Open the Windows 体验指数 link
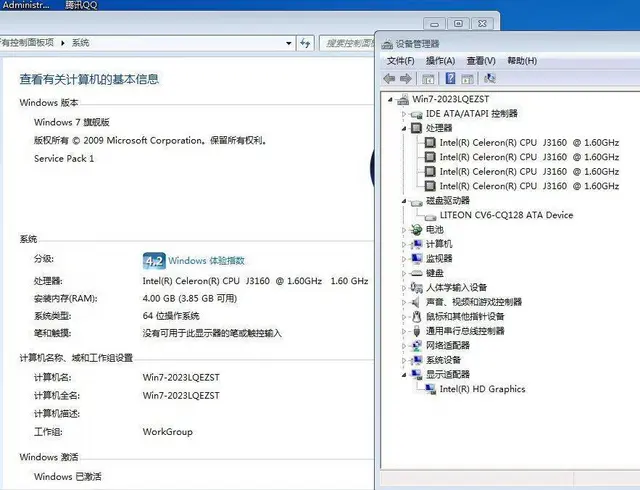Image resolution: width=640 pixels, height=490 pixels. coord(206,261)
